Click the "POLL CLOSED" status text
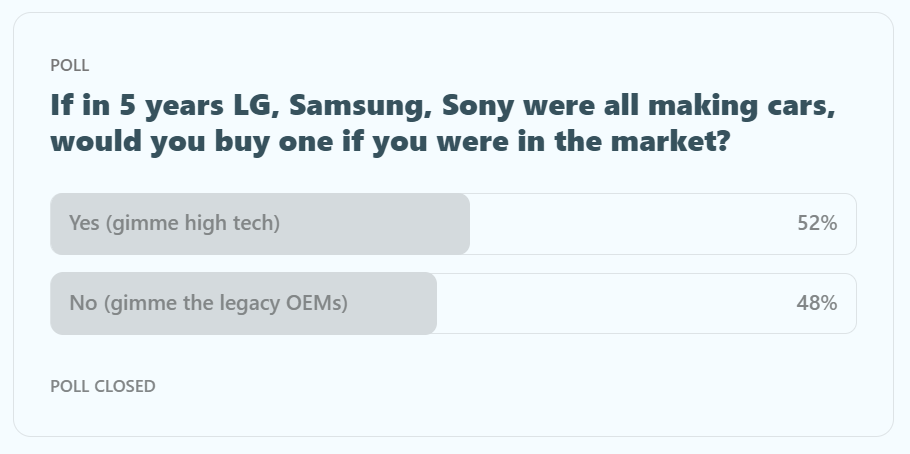 point(103,386)
